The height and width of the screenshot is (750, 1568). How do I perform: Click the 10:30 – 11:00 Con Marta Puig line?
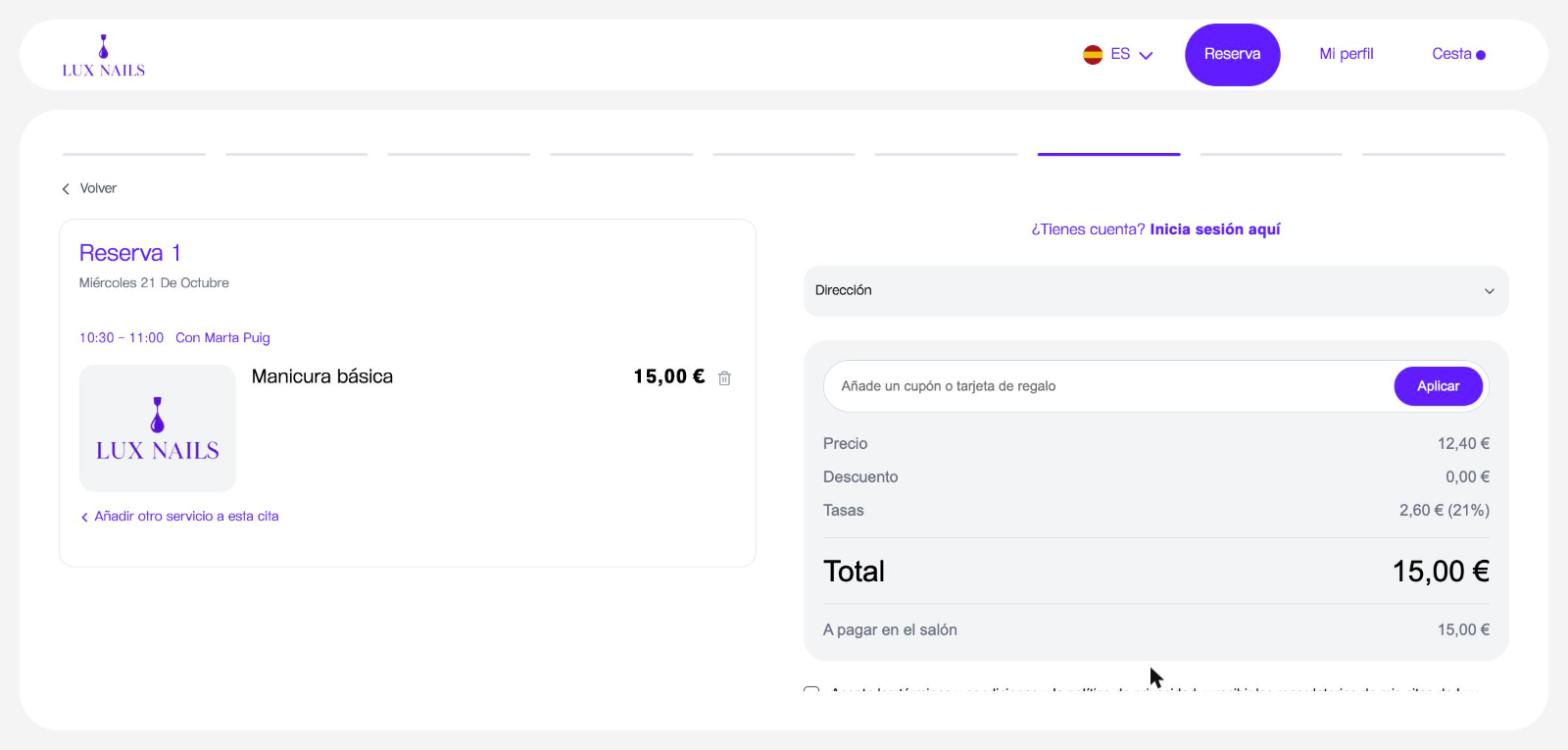(x=175, y=338)
